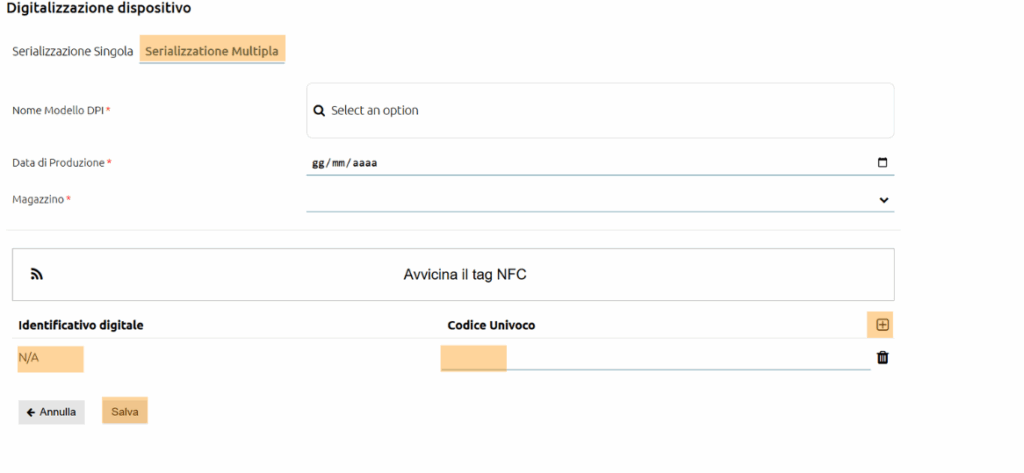The image size is (1024, 473).
Task: Add a new row with the plus icon
Action: (882, 325)
